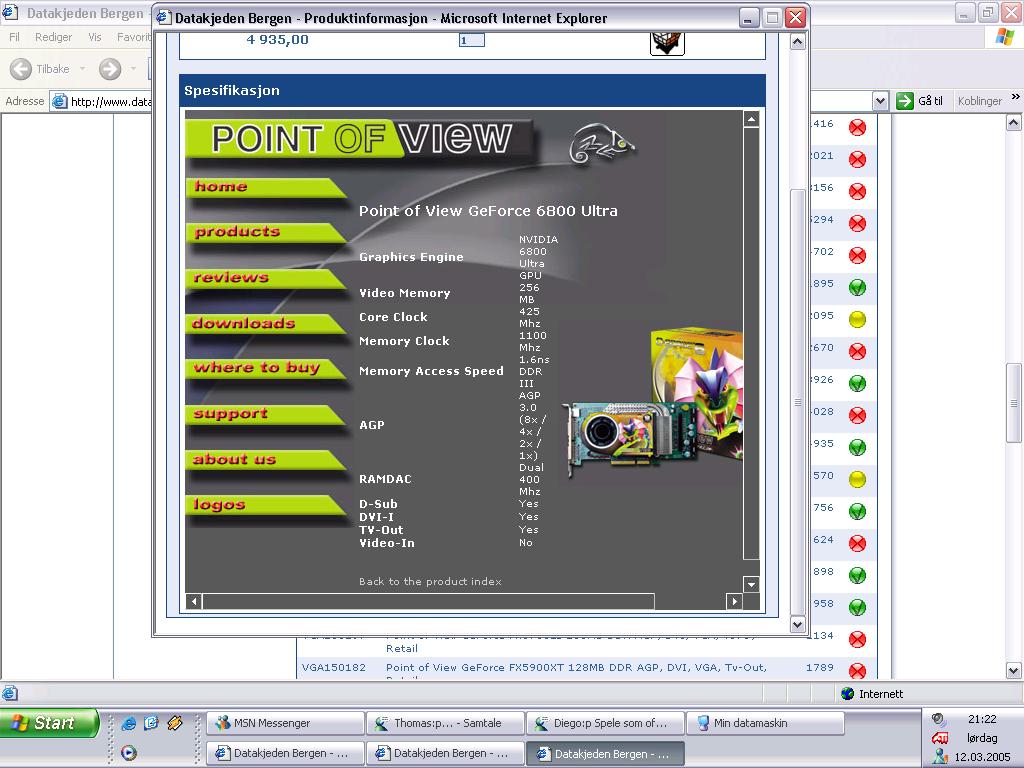1024x768 pixels.
Task: Open Windows Media Player from quick launch
Action: [x=128, y=753]
